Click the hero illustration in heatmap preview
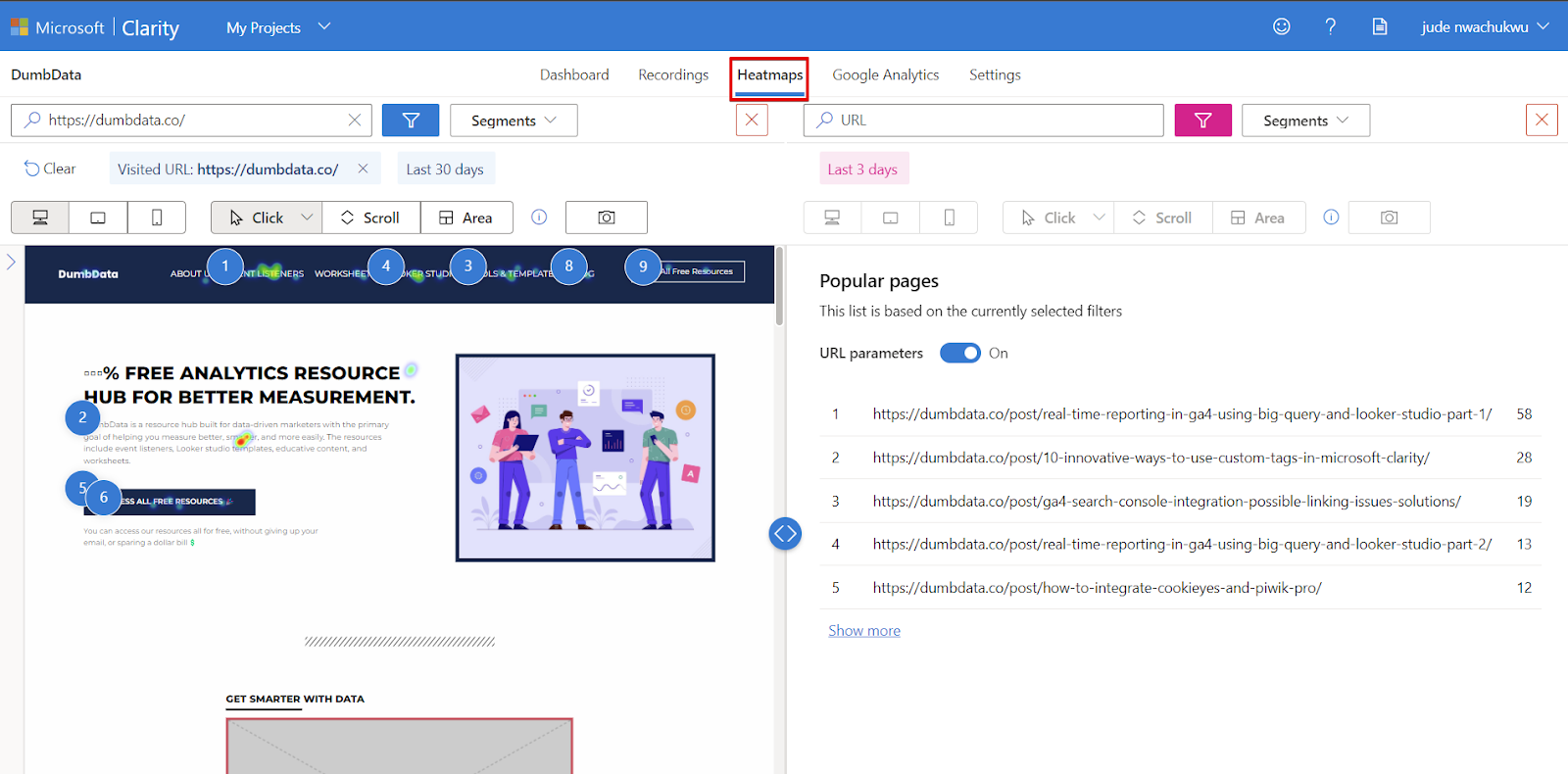 (x=585, y=458)
